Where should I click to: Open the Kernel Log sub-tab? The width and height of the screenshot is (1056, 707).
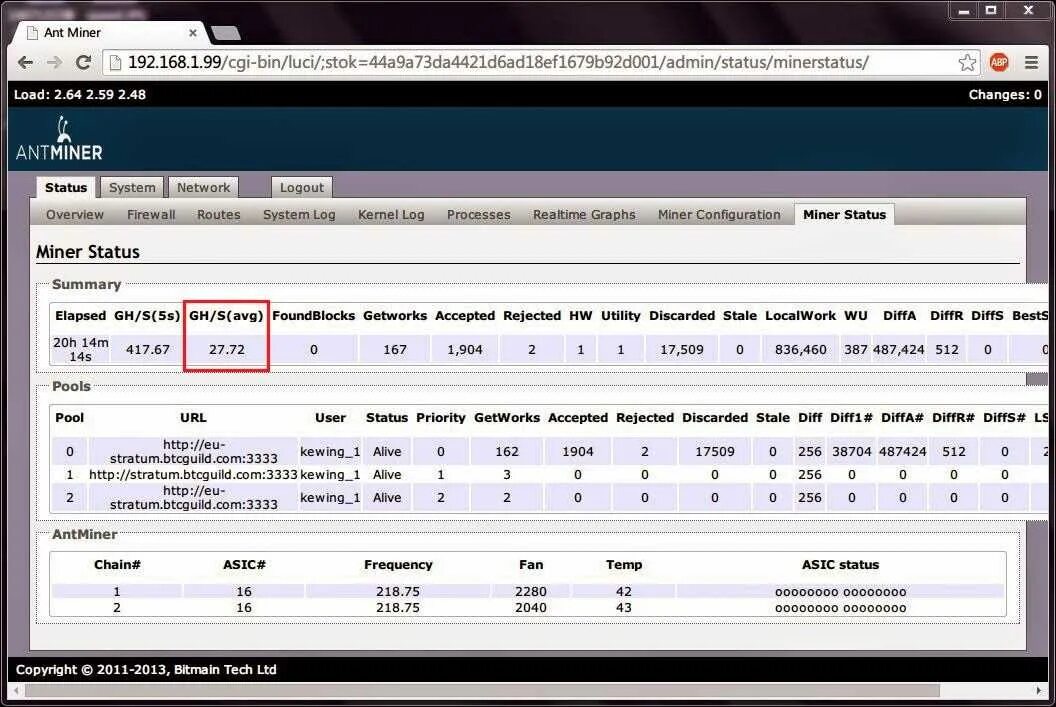pyautogui.click(x=391, y=215)
